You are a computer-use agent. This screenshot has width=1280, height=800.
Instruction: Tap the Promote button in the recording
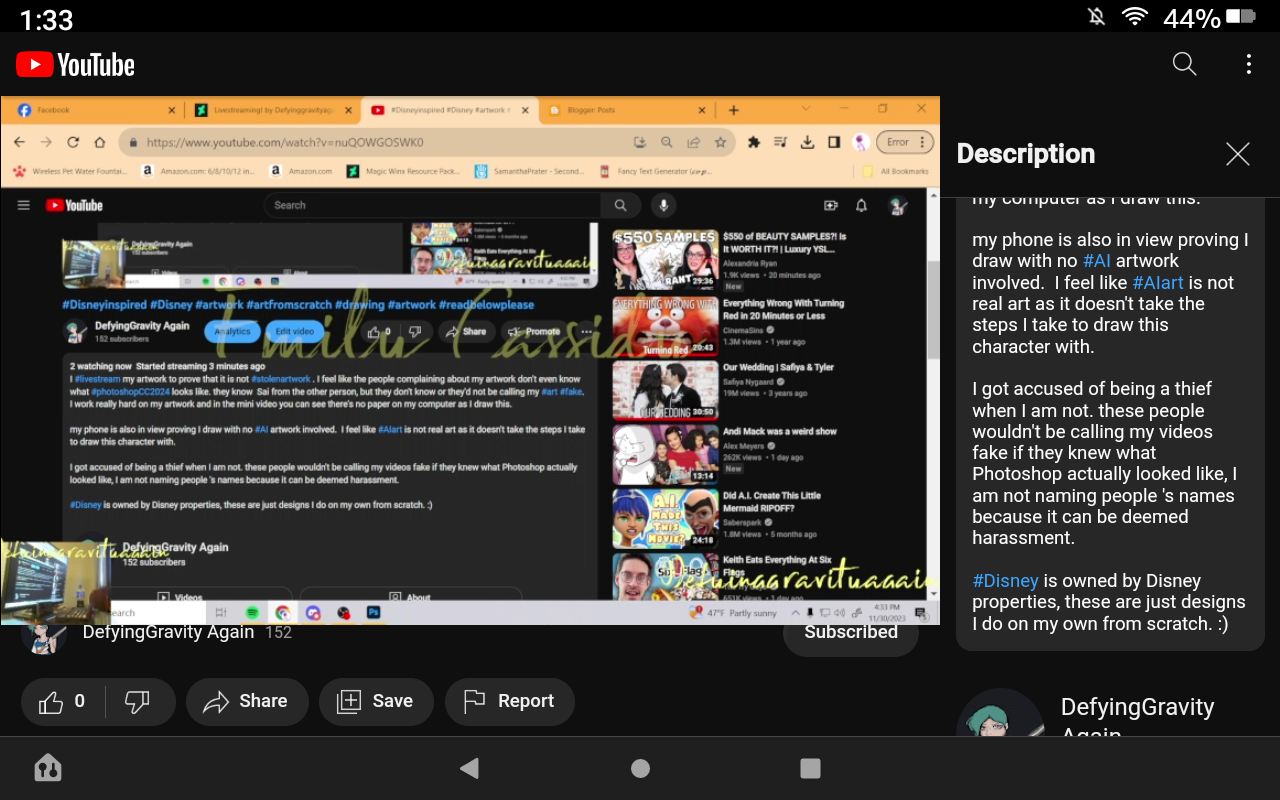pos(534,331)
